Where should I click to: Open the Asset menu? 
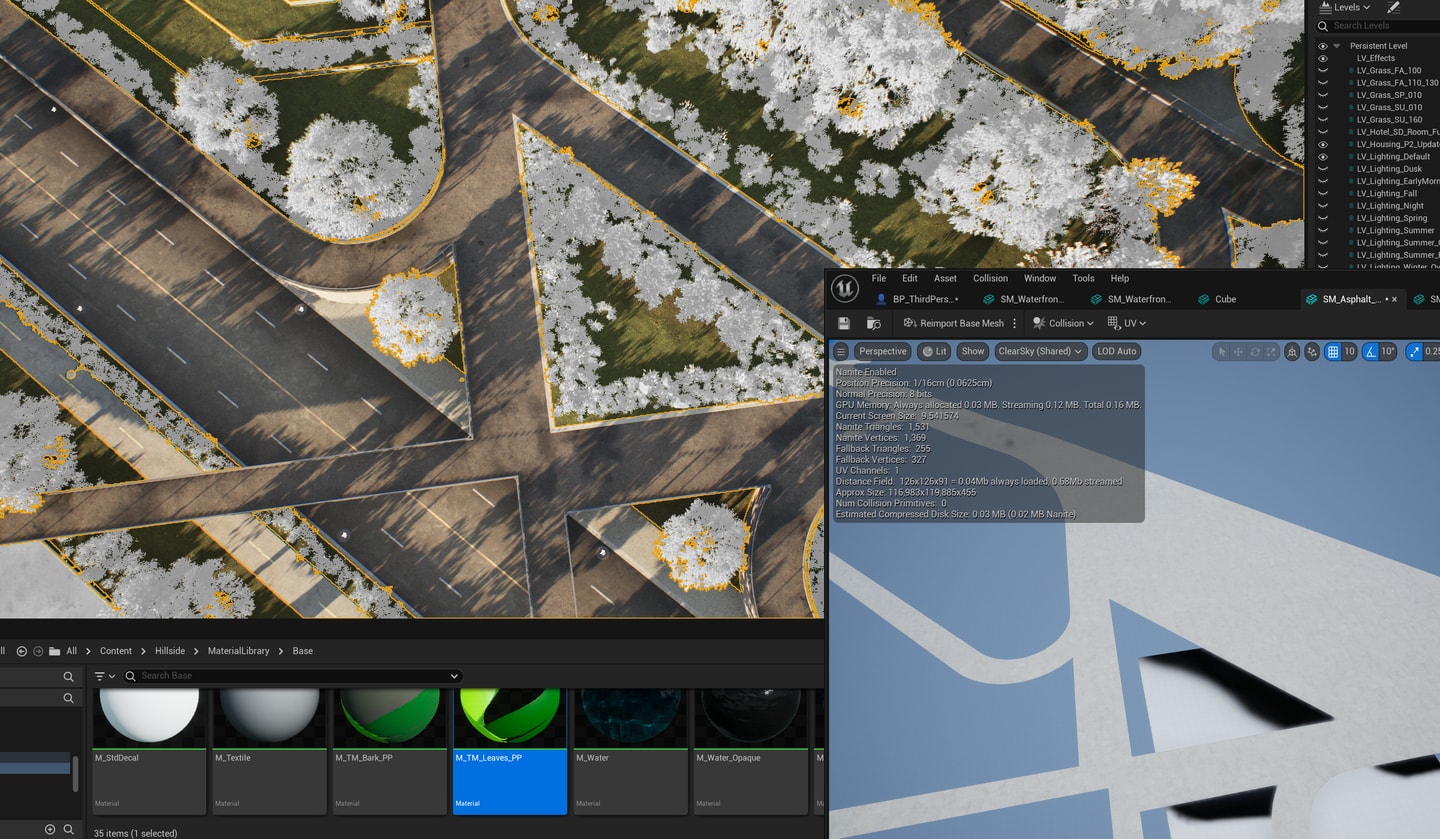pos(945,278)
